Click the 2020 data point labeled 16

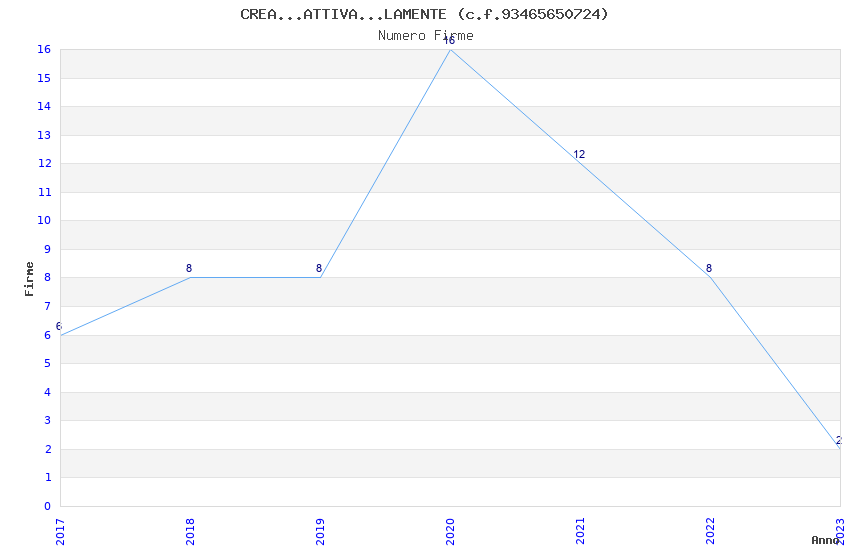pos(449,41)
